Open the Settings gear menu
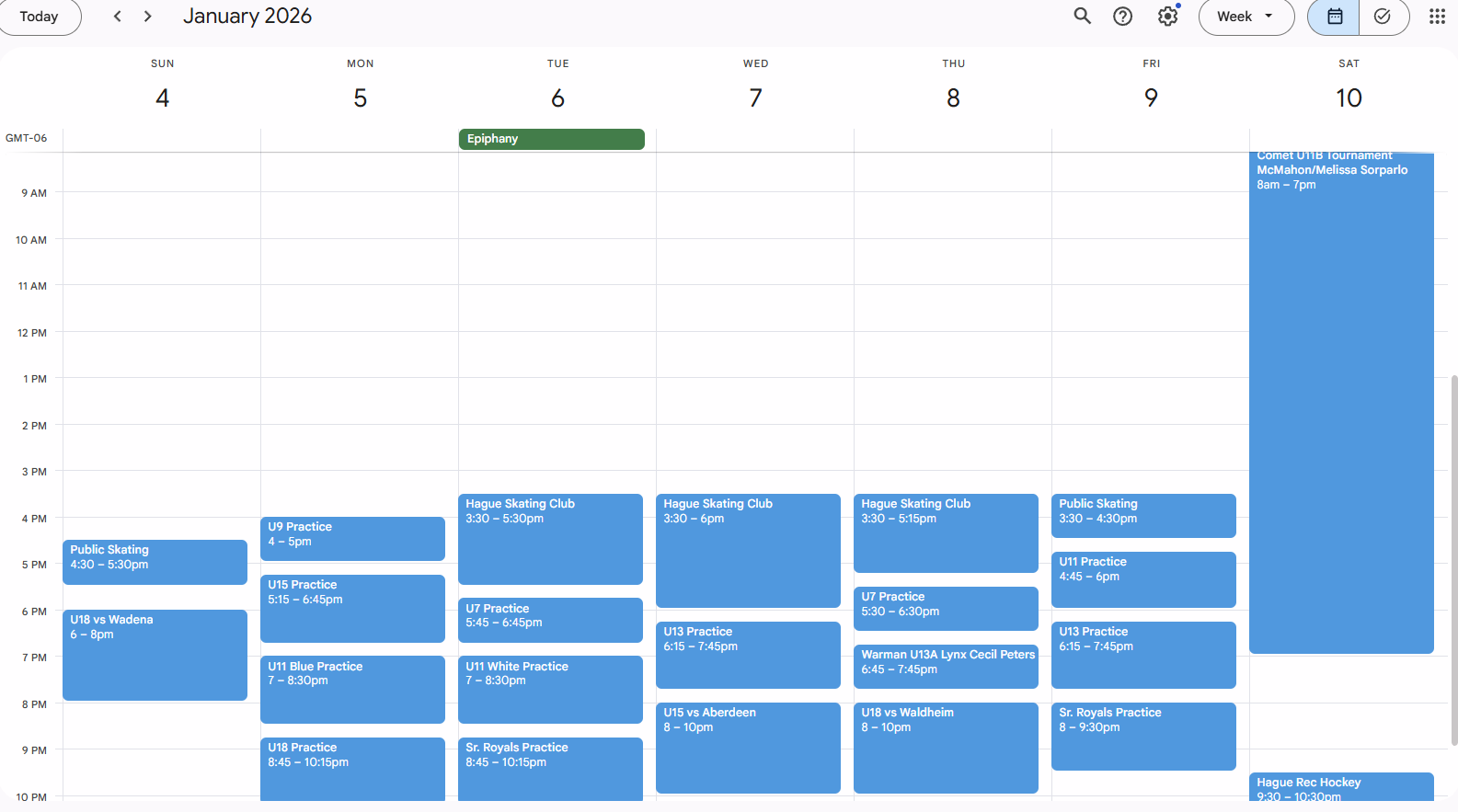Viewport: 1458px width, 812px height. (1167, 17)
